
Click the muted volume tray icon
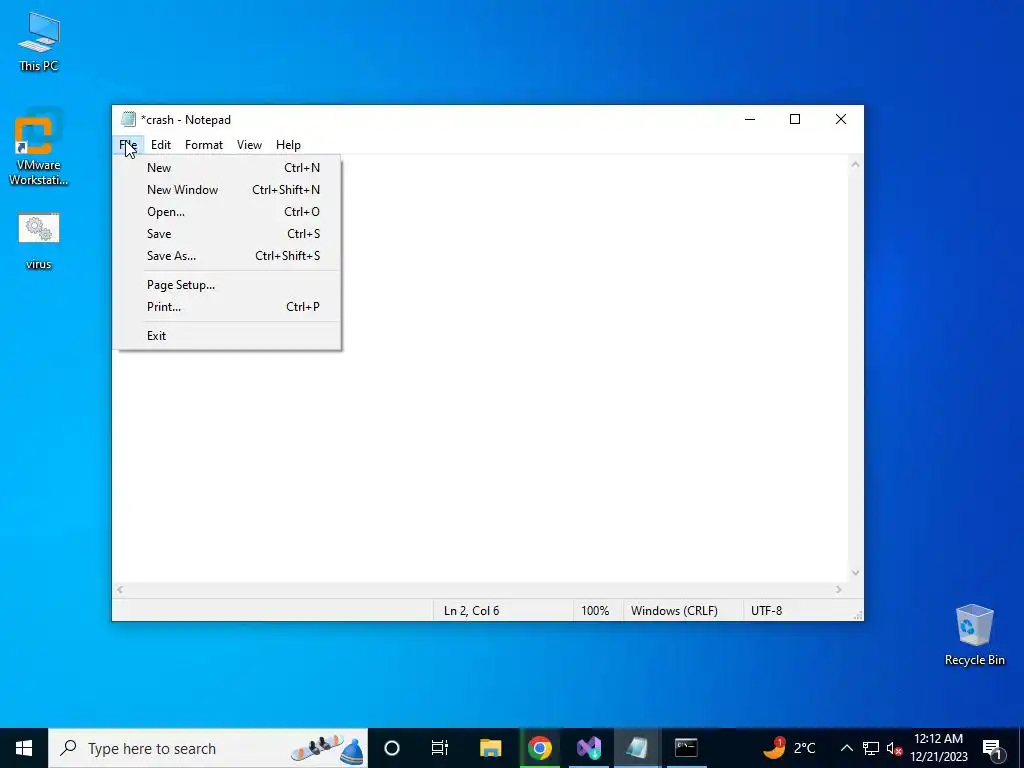894,748
